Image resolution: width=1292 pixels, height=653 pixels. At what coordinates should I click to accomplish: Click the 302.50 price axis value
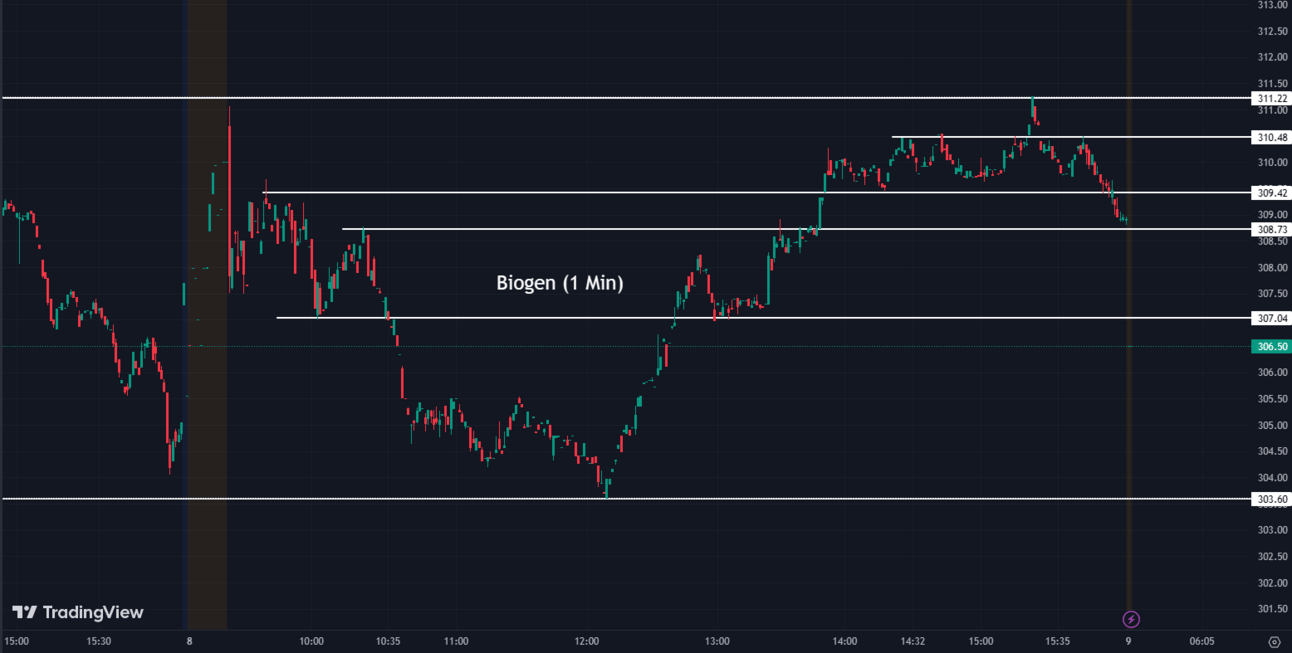click(x=1271, y=556)
